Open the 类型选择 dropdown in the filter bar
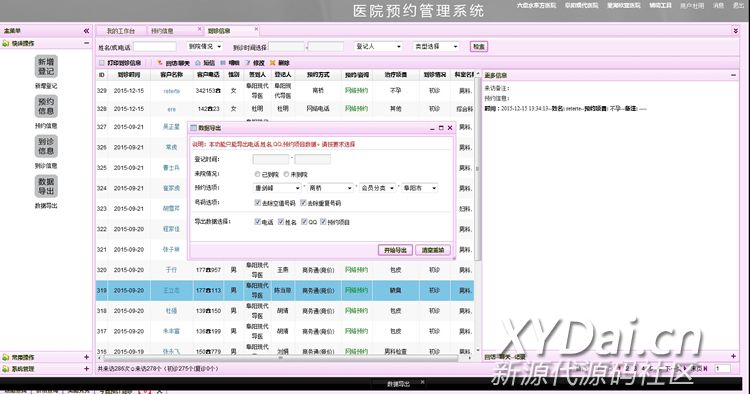Screen dimensions: 750x394 436,46
